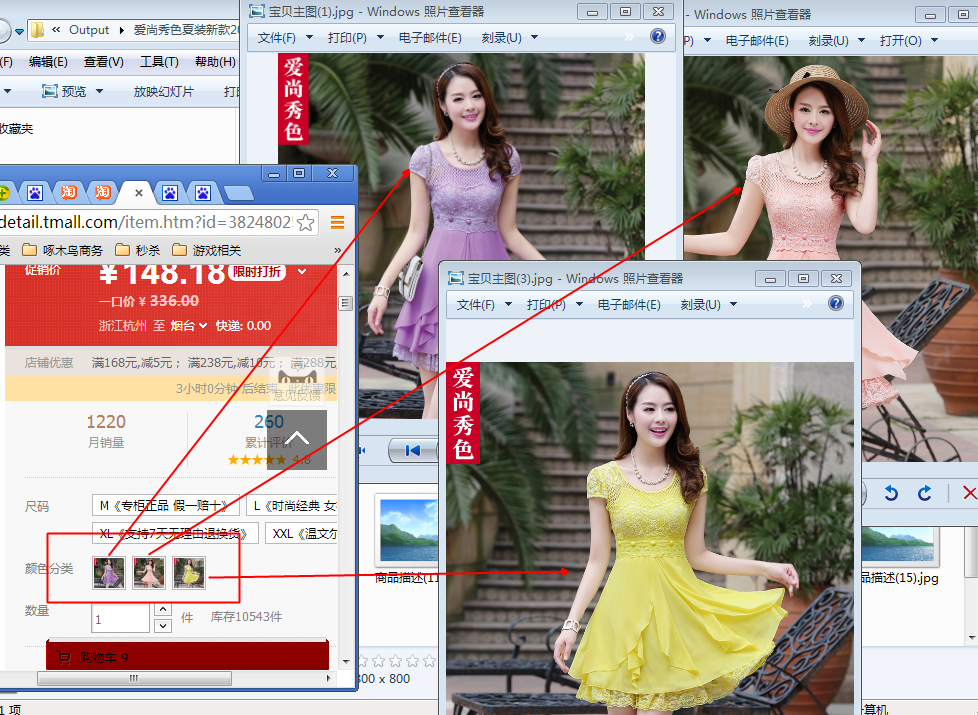Click 电子邮件(E) in the right photo viewer
This screenshot has width=978, height=715.
pyautogui.click(x=757, y=41)
